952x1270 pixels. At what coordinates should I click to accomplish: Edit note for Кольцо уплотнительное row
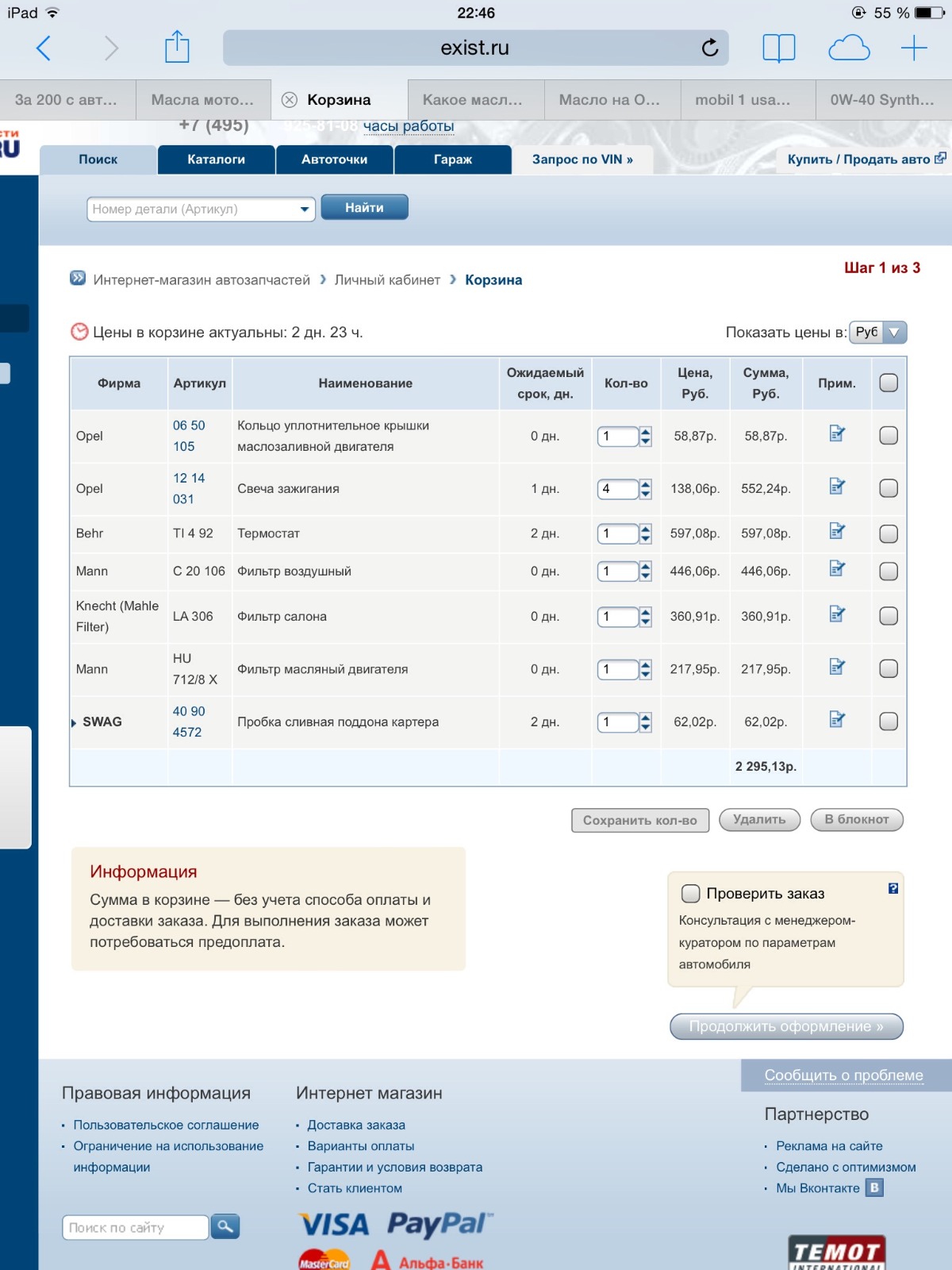(837, 433)
